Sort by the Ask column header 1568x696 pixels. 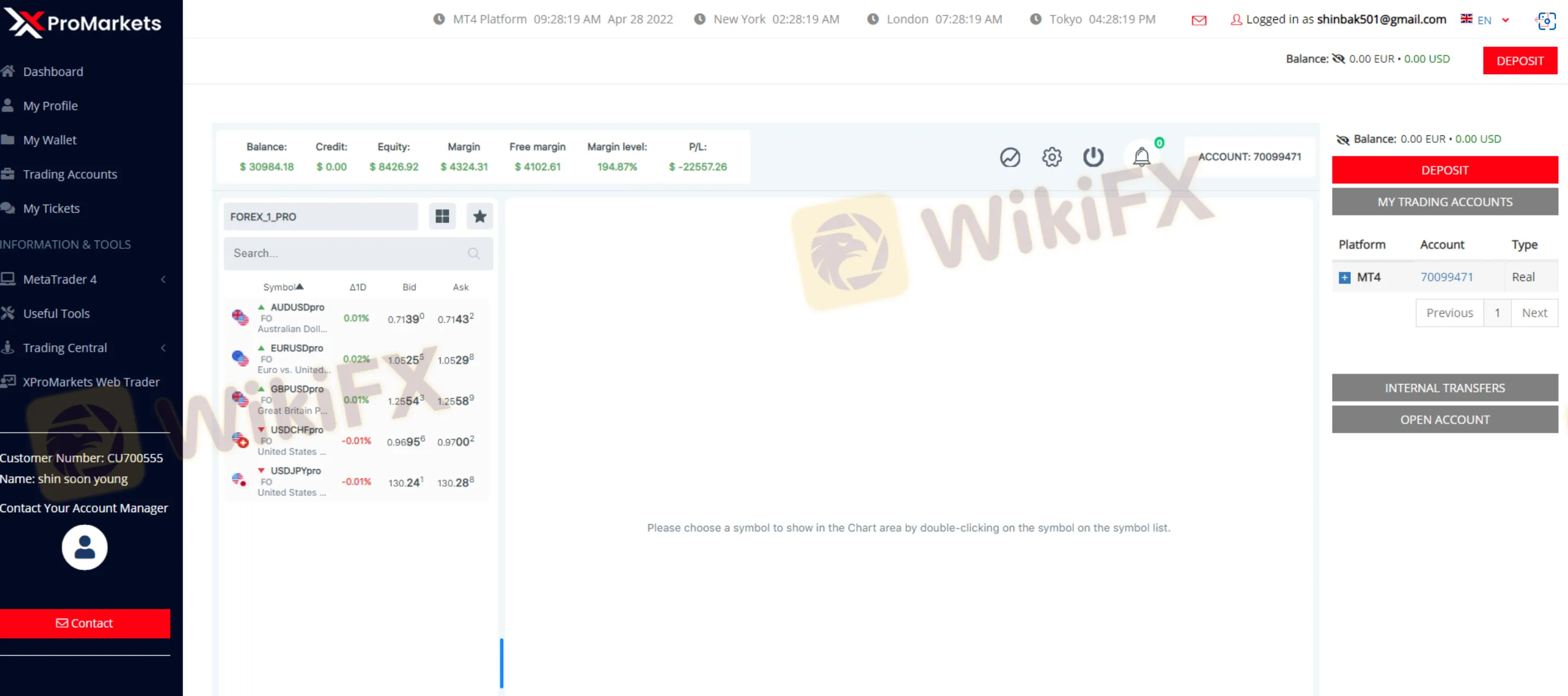[x=460, y=287]
